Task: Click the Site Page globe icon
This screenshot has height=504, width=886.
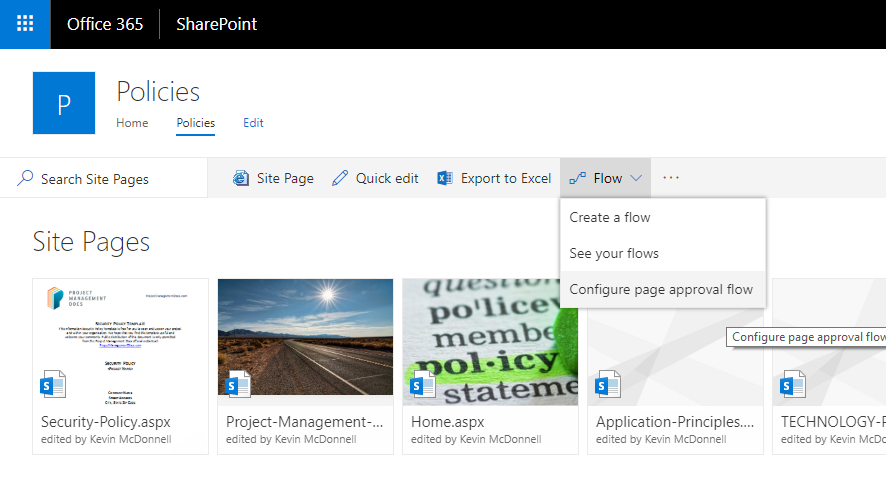Action: pos(241,178)
